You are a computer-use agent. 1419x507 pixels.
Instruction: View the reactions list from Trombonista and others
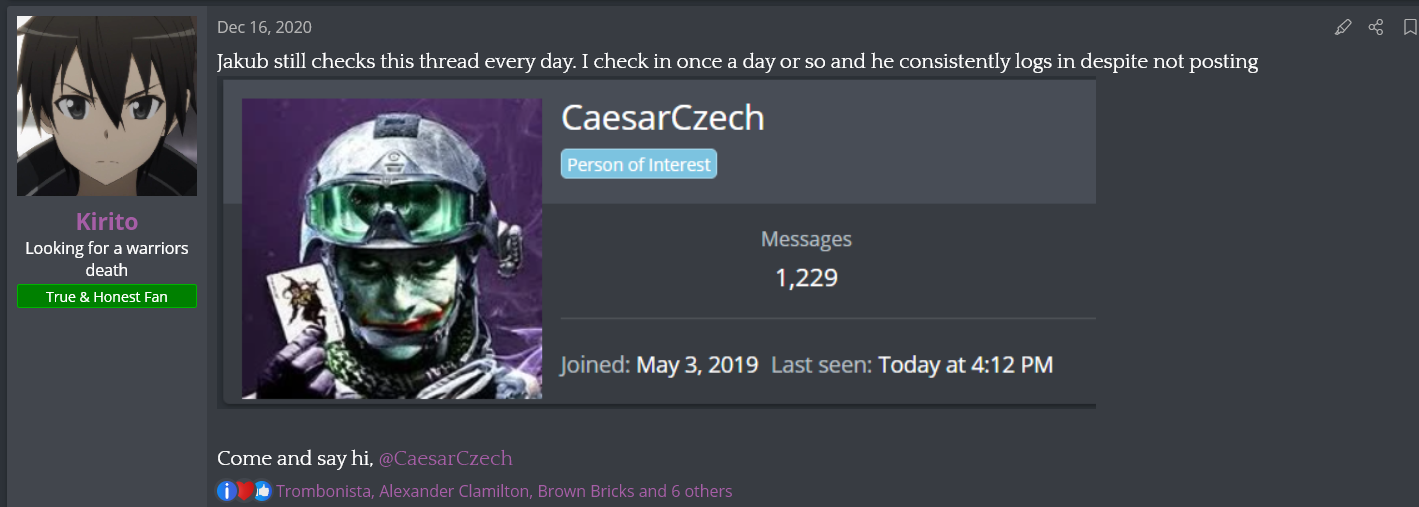point(504,491)
